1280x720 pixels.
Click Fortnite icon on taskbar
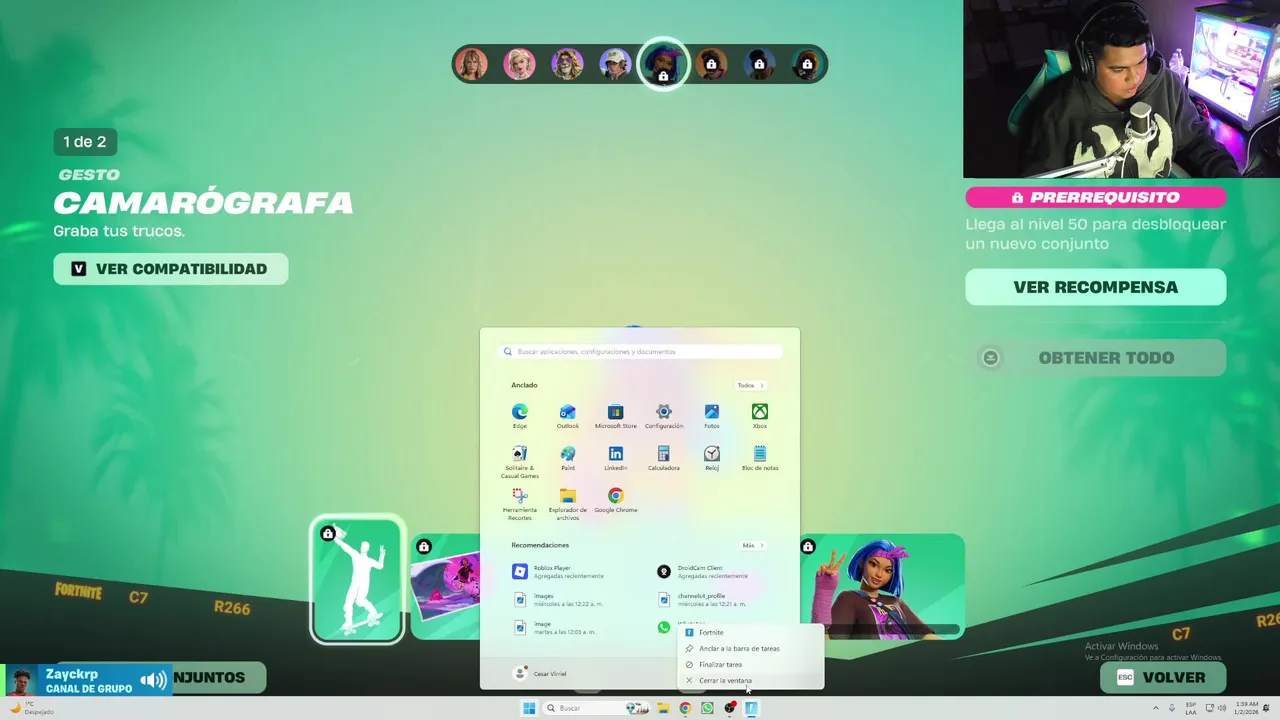pos(752,708)
